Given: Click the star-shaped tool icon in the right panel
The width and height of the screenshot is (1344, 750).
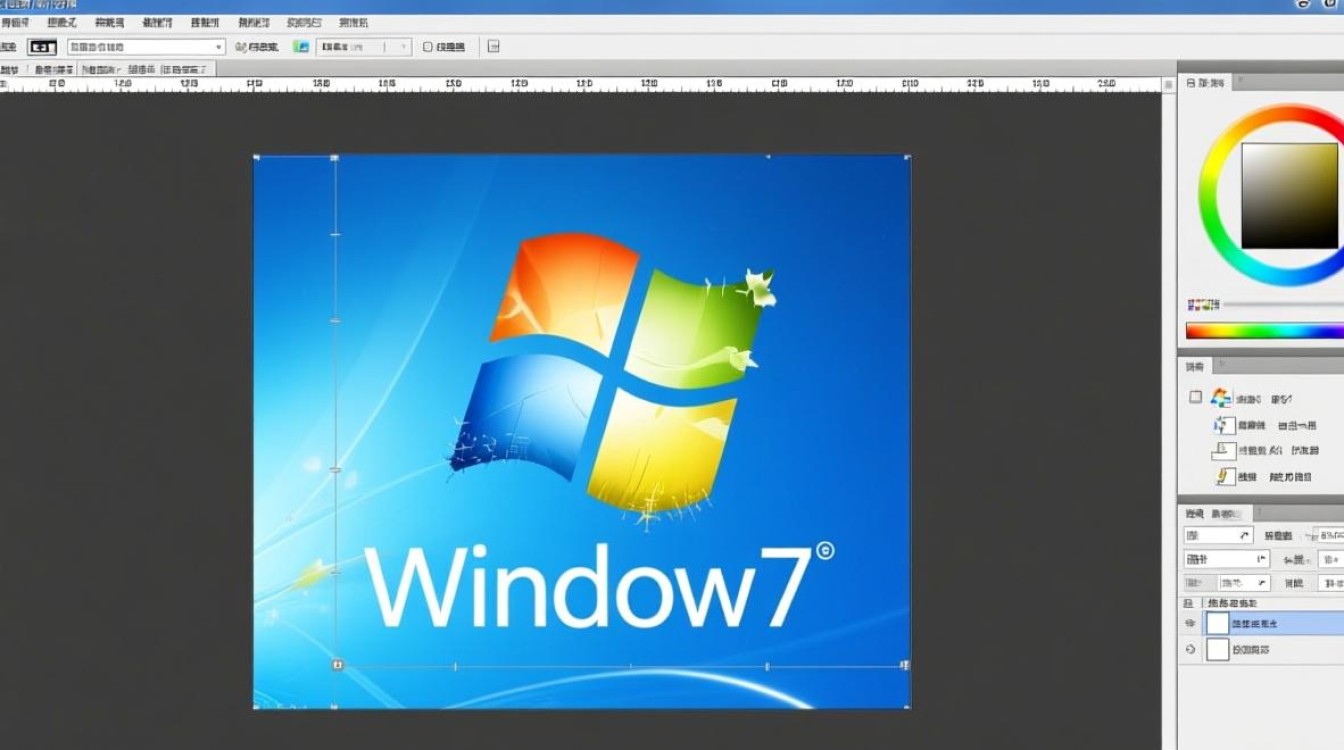Looking at the screenshot, I should tap(1222, 423).
